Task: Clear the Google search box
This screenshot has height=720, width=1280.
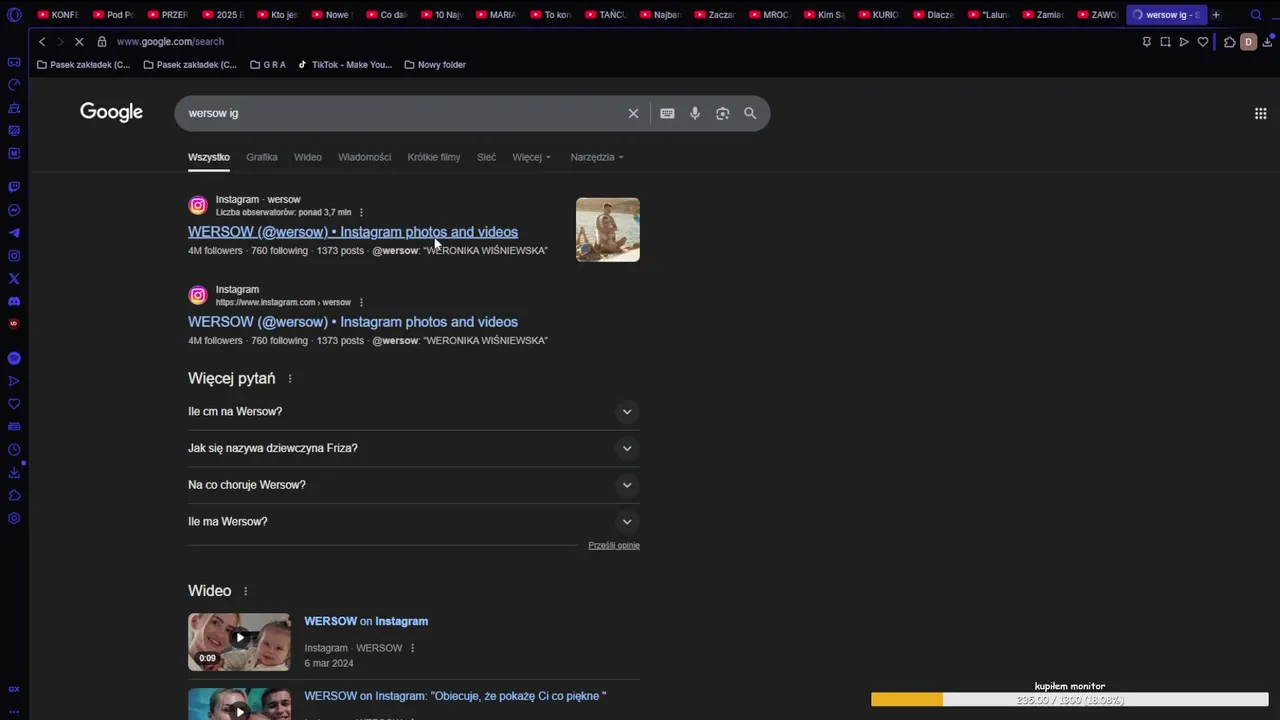Action: point(633,113)
